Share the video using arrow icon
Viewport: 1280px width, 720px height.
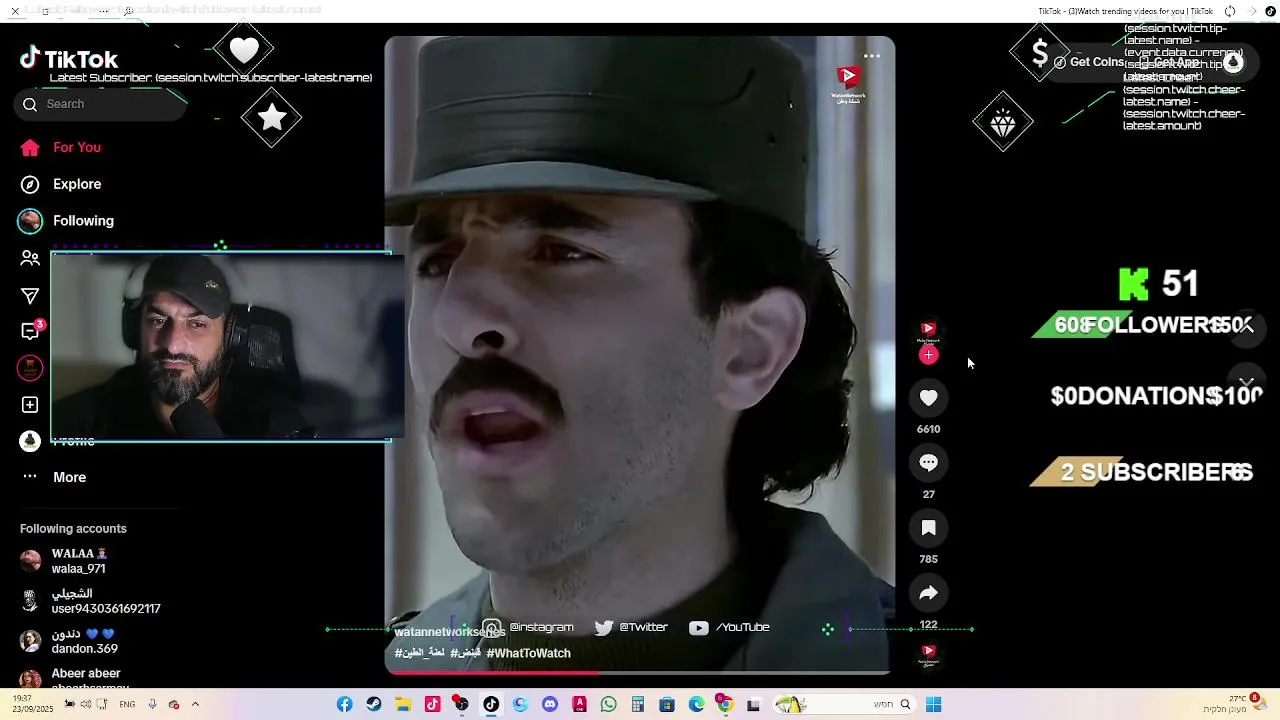tap(929, 593)
